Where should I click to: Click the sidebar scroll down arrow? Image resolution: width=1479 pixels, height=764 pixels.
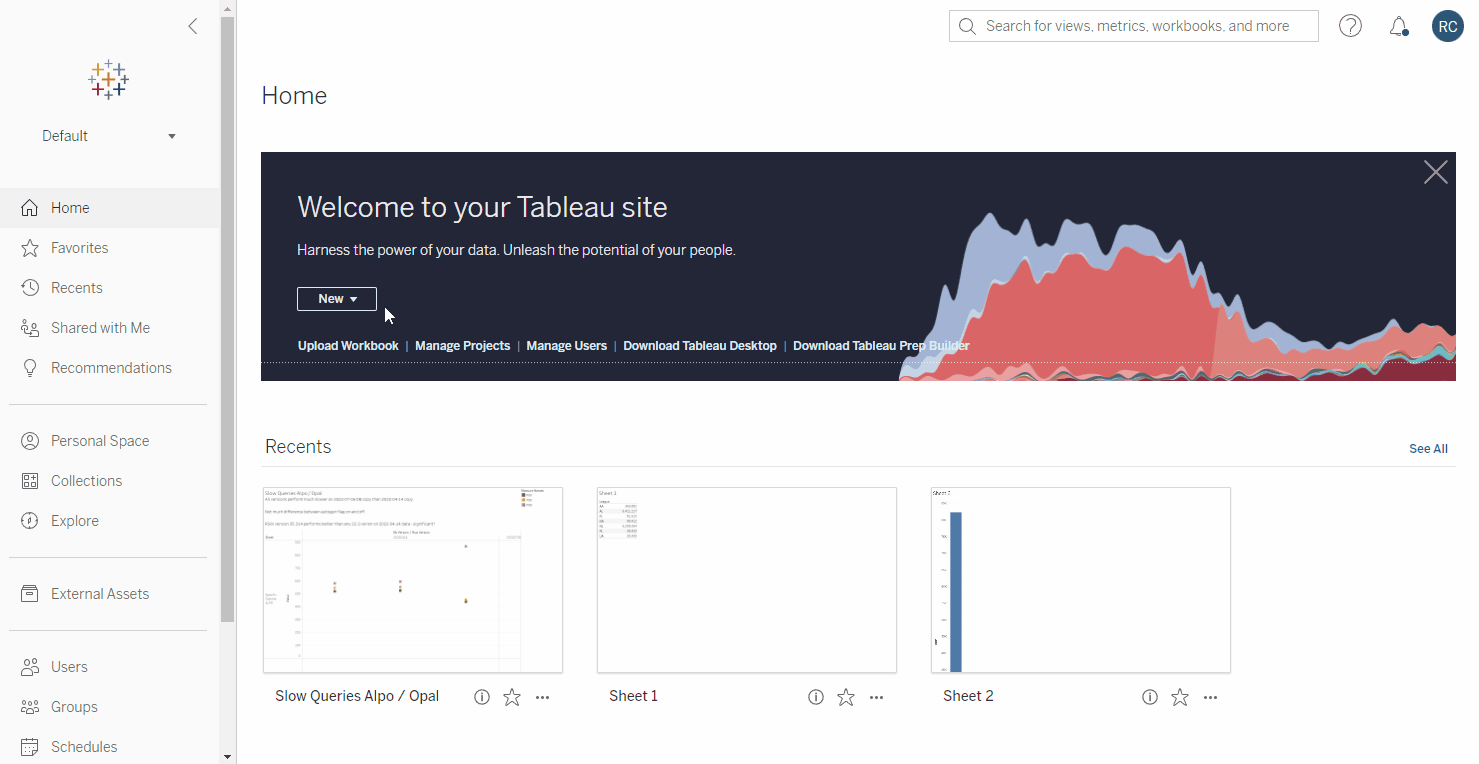(228, 756)
